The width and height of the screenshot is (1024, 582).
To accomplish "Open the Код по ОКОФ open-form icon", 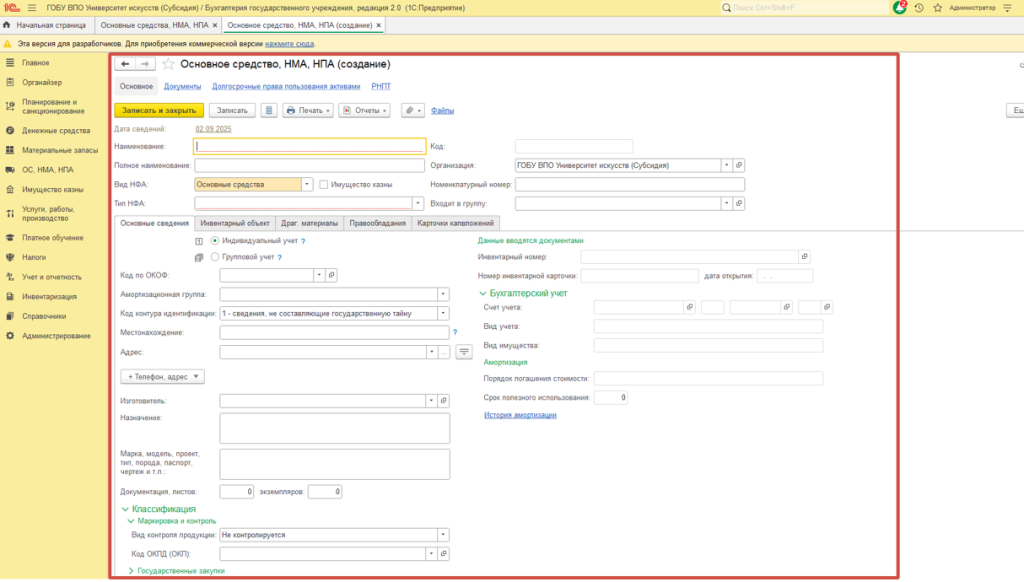I will coord(332,275).
